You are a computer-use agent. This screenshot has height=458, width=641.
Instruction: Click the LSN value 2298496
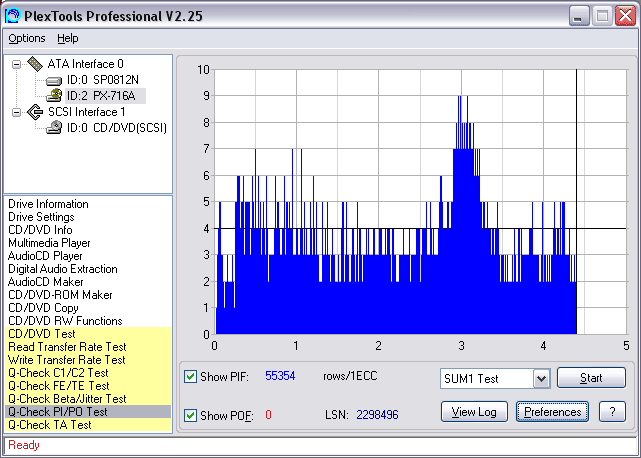coord(377,415)
